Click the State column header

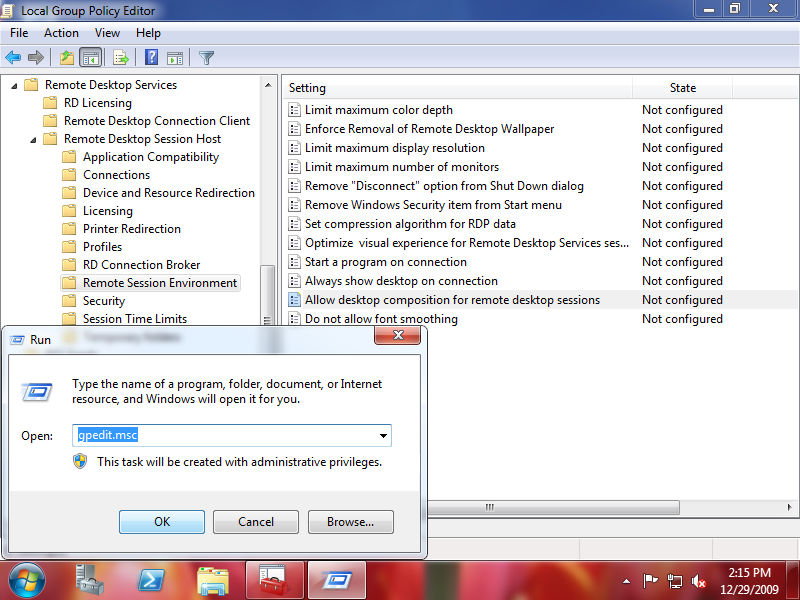point(683,88)
